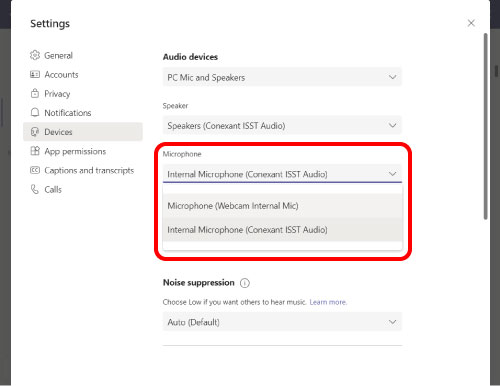Image resolution: width=500 pixels, height=386 pixels.
Task: Collapse the Microphone dropdown
Action: (x=282, y=174)
